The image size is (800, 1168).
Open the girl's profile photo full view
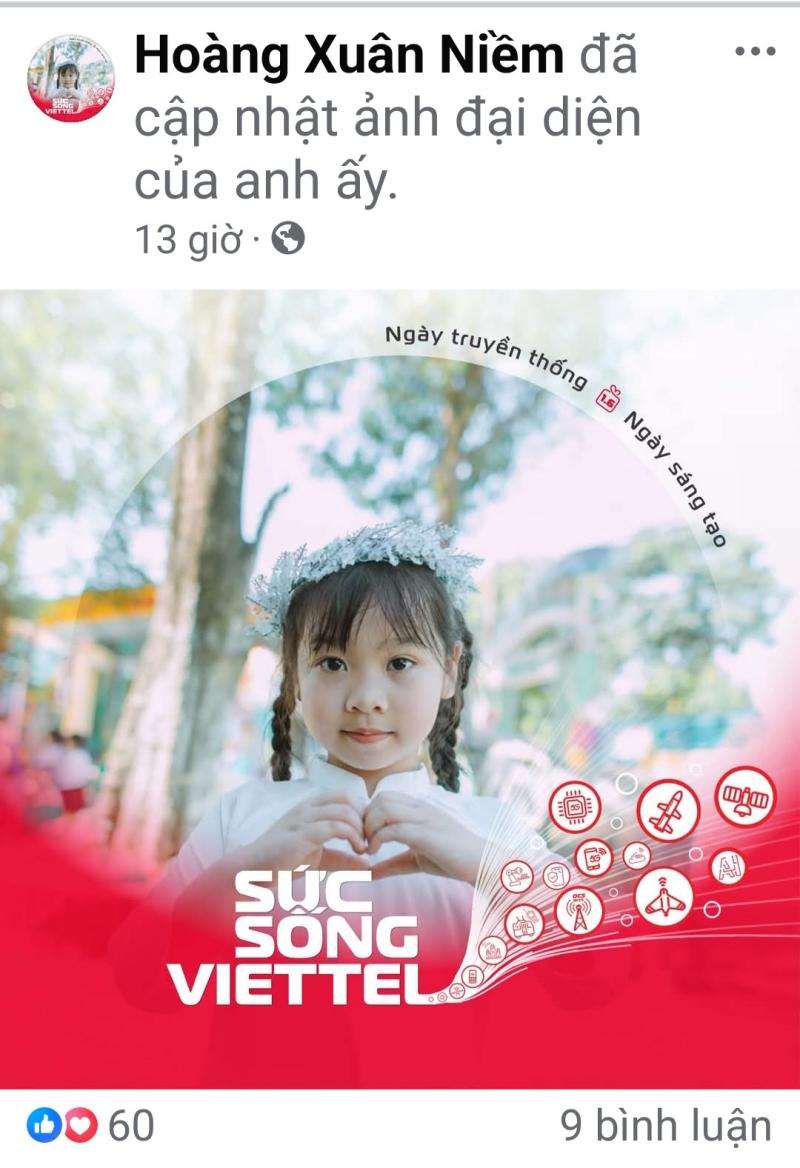point(400,689)
